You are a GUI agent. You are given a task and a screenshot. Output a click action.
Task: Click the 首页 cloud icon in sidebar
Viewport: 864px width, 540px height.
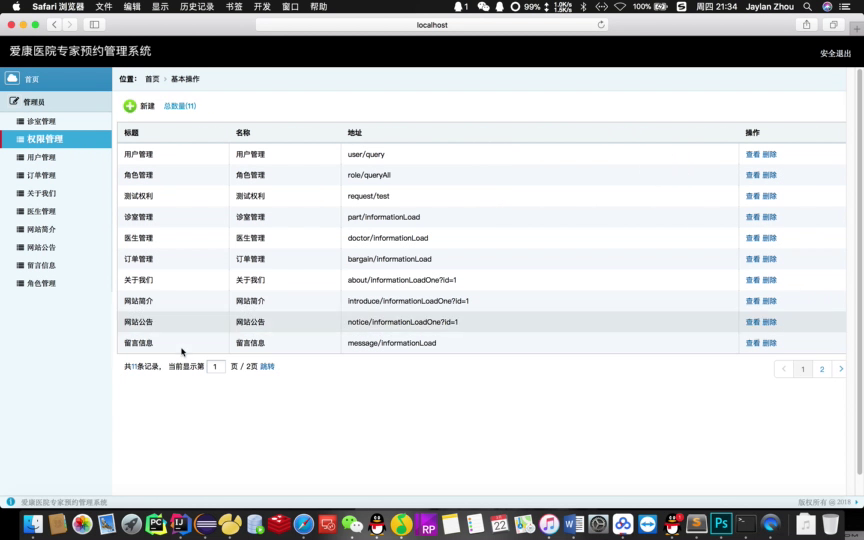12,78
